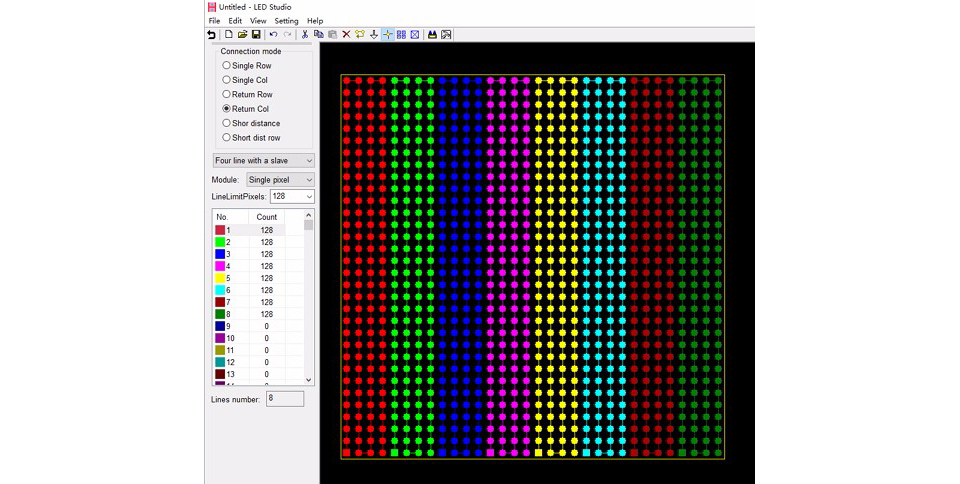Click the line list scrollbar up arrow

tap(309, 215)
